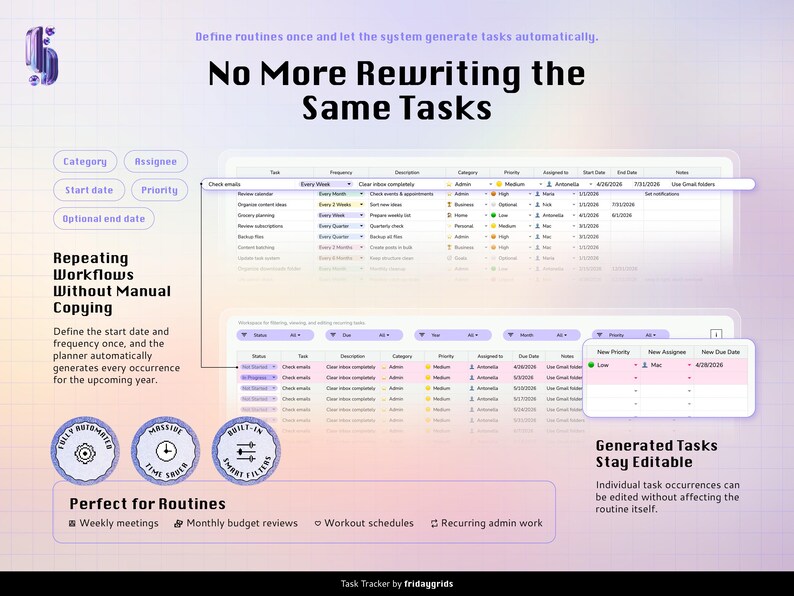Click the Frequency column header

341,172
